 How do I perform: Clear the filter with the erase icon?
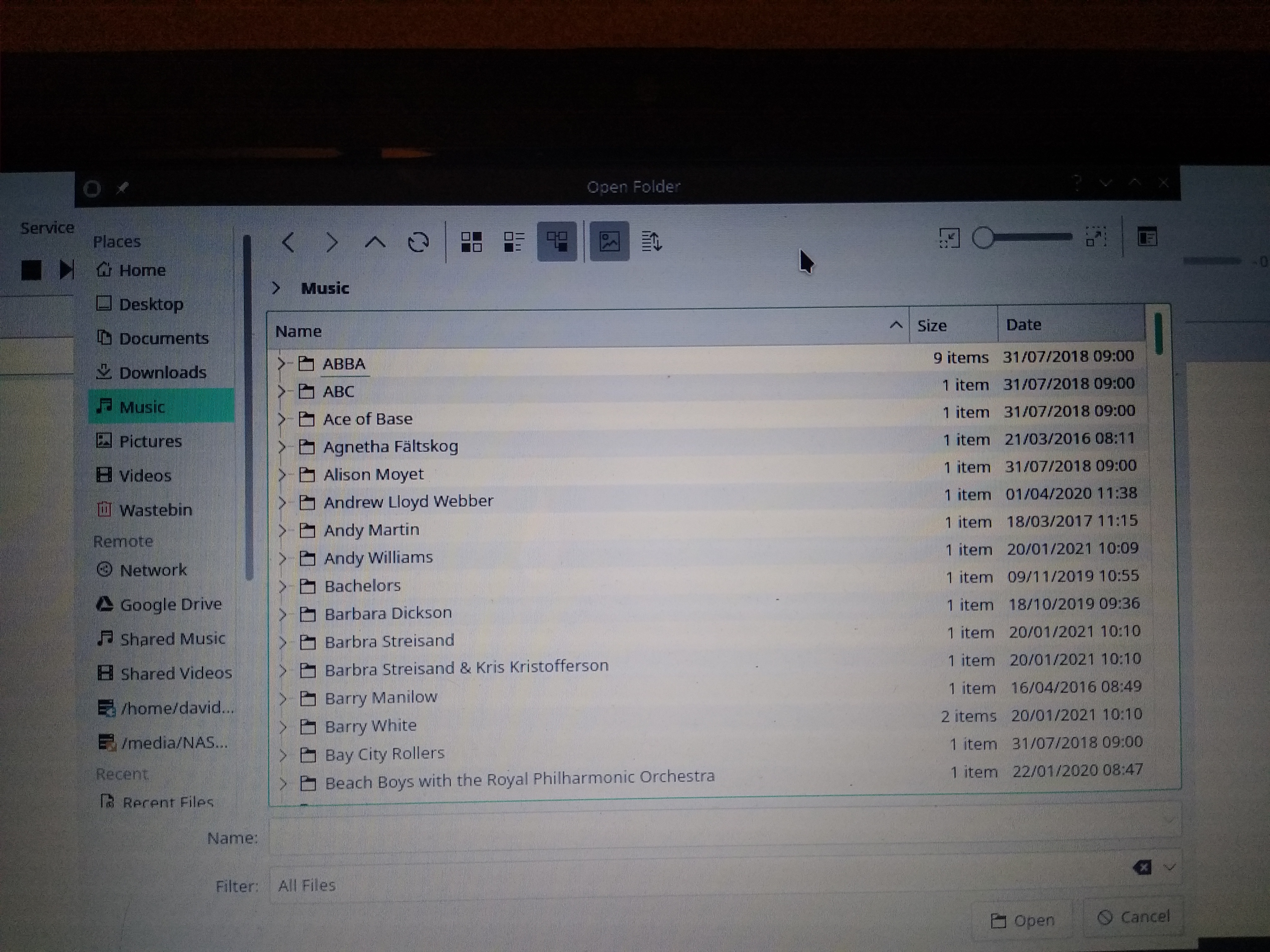tap(1143, 866)
